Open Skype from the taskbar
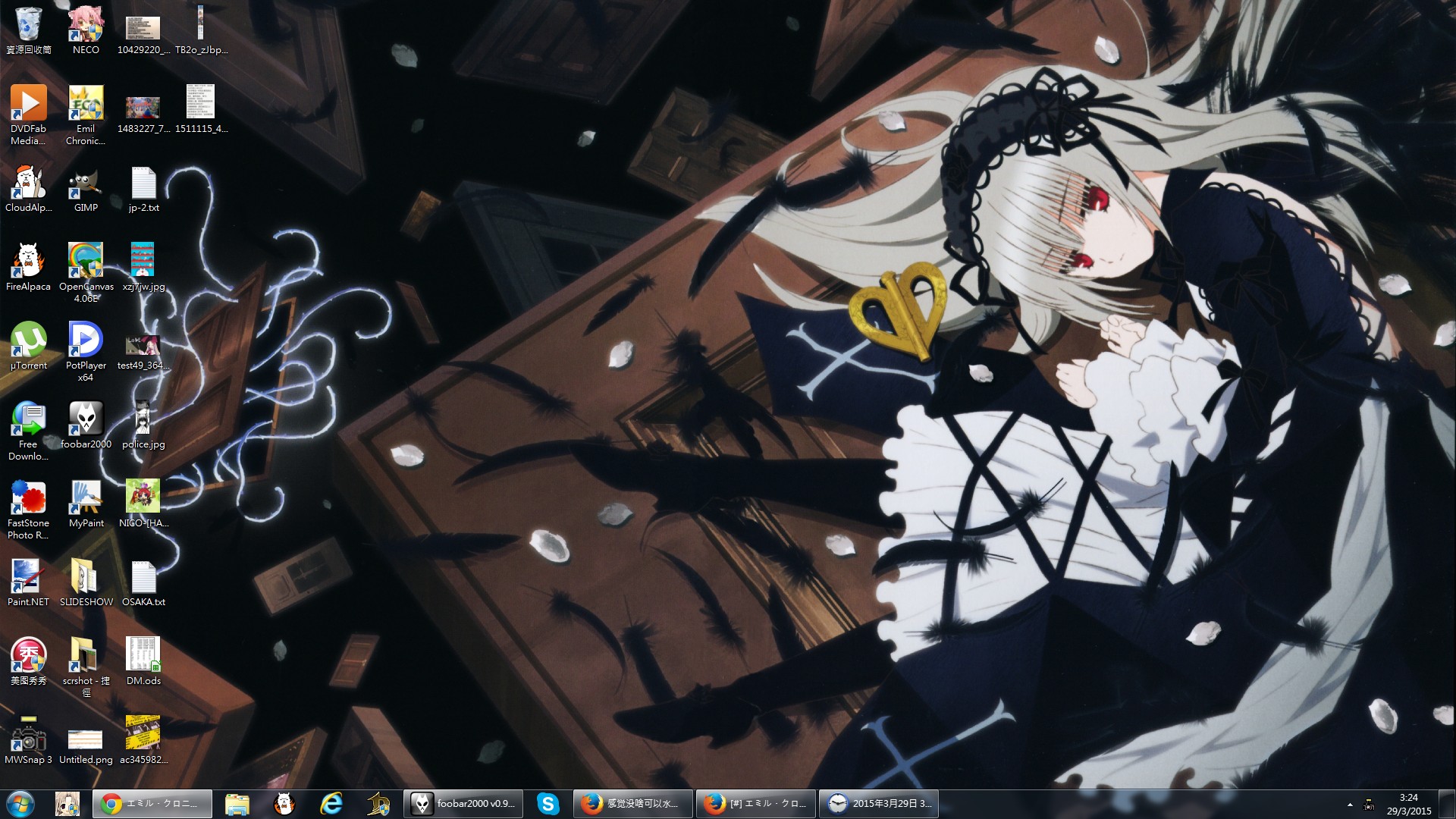1456x819 pixels. (x=548, y=804)
